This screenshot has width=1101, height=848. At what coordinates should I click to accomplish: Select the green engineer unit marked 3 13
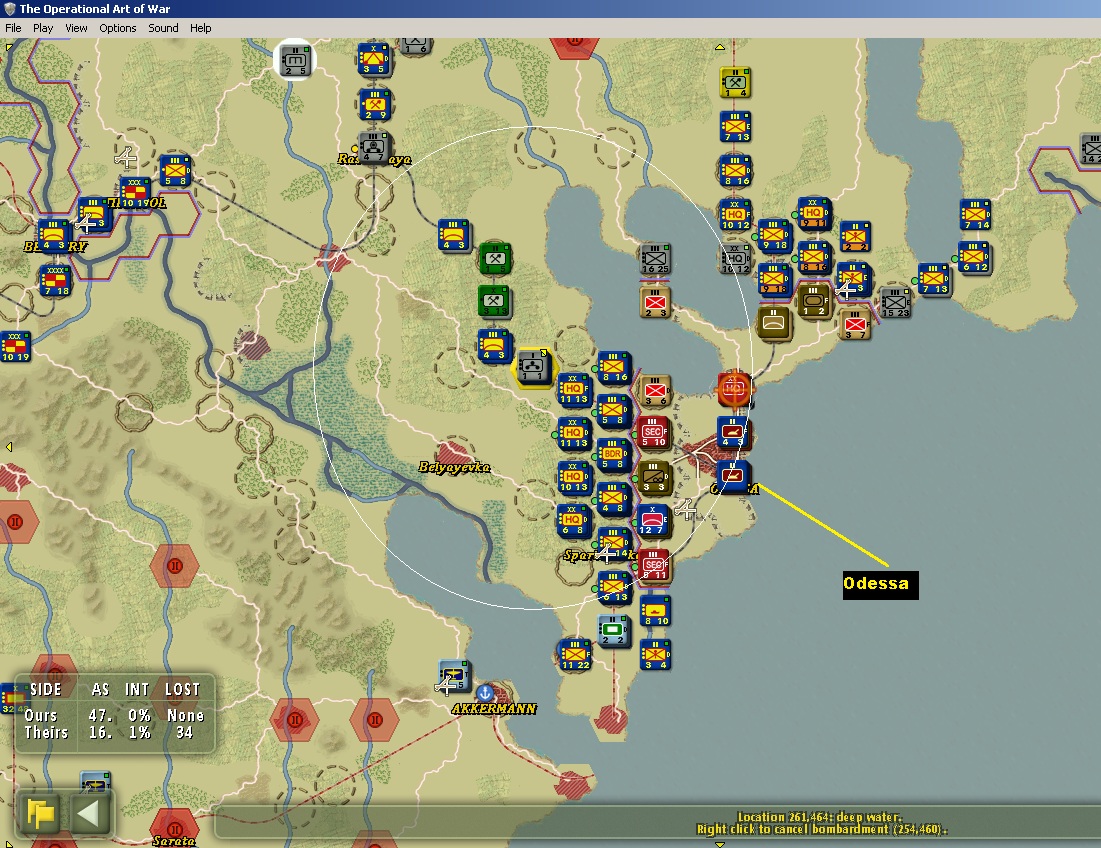point(494,301)
